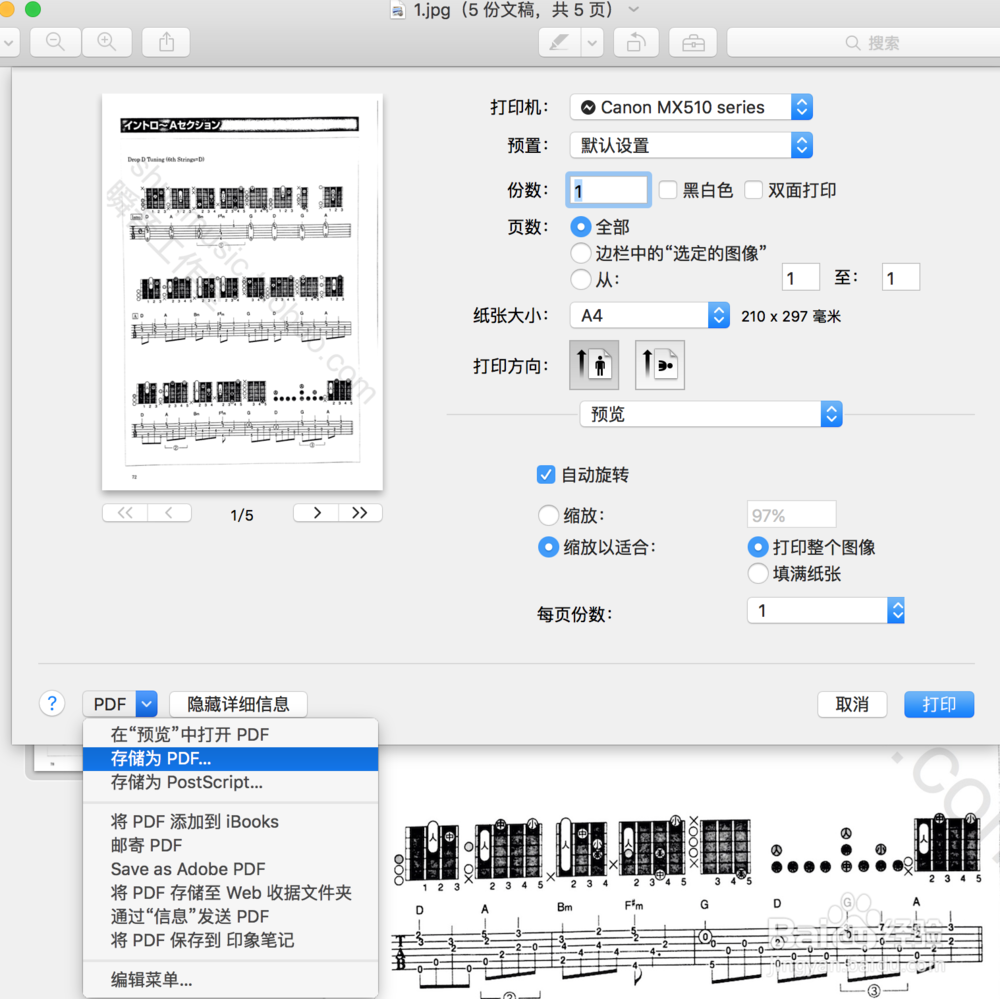Screen dimensions: 1000x999
Task: Enable 双面打印 option
Action: (752, 190)
